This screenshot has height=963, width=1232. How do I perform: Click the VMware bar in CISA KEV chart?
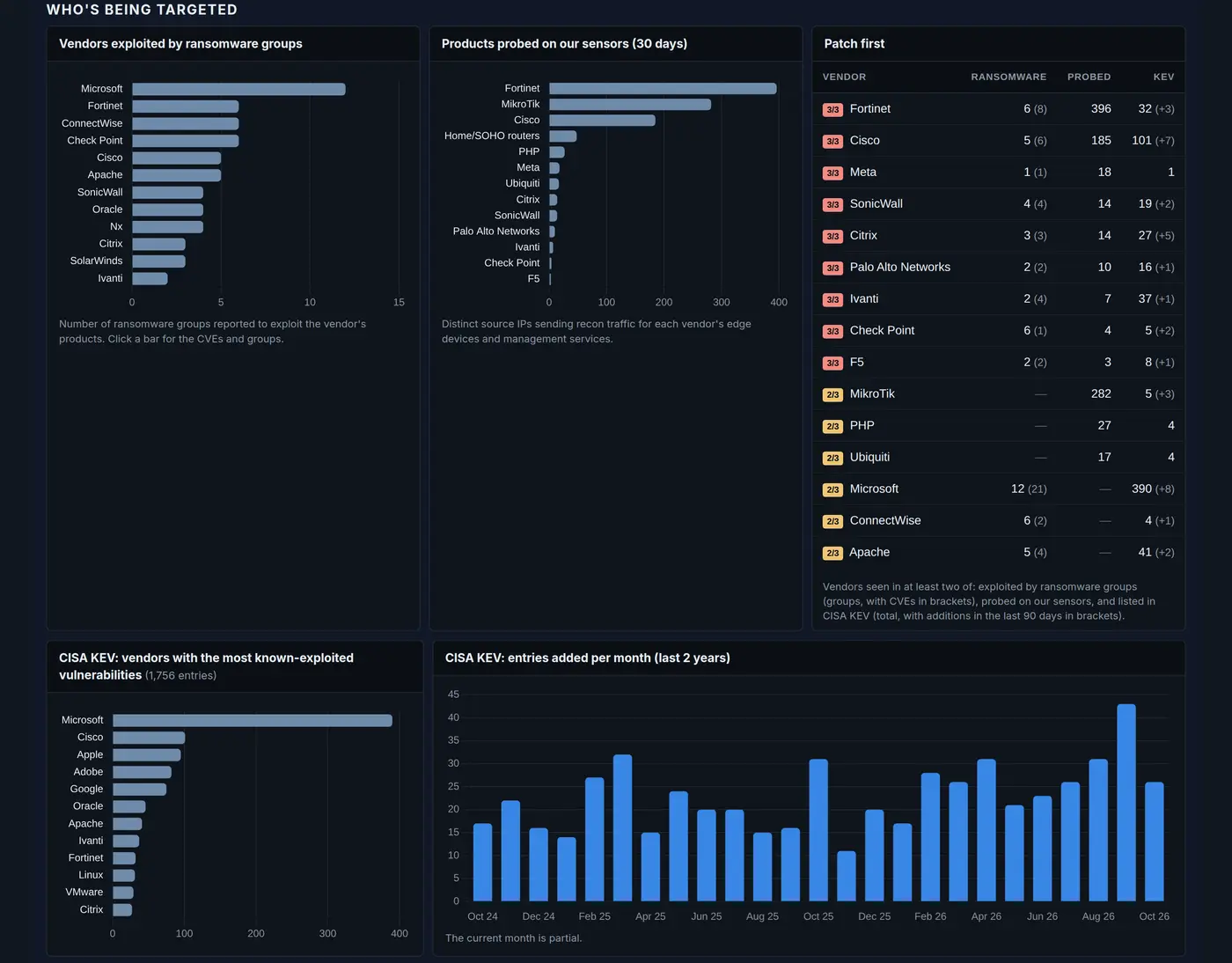(x=123, y=893)
